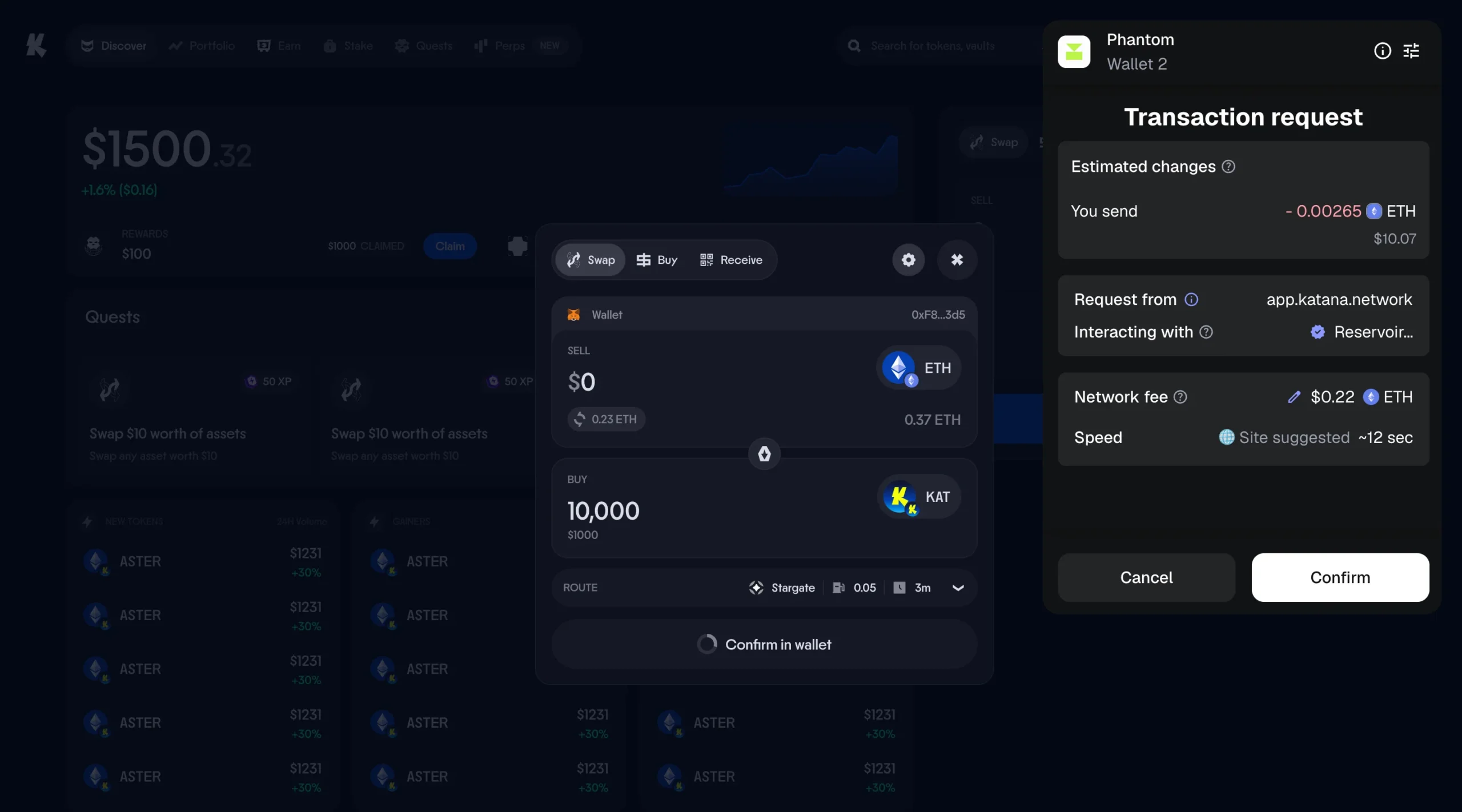
Task: Open the Discover nav item
Action: coord(114,46)
